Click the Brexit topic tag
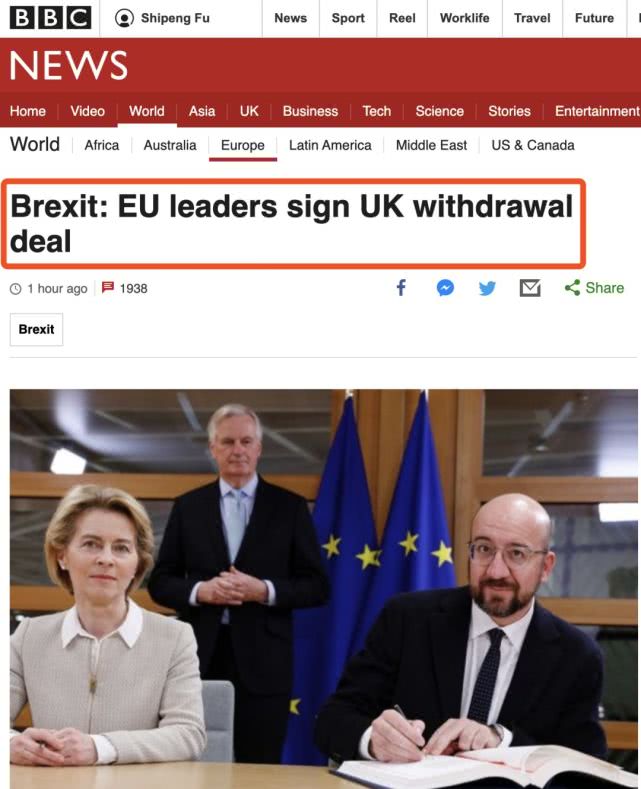 [x=36, y=329]
